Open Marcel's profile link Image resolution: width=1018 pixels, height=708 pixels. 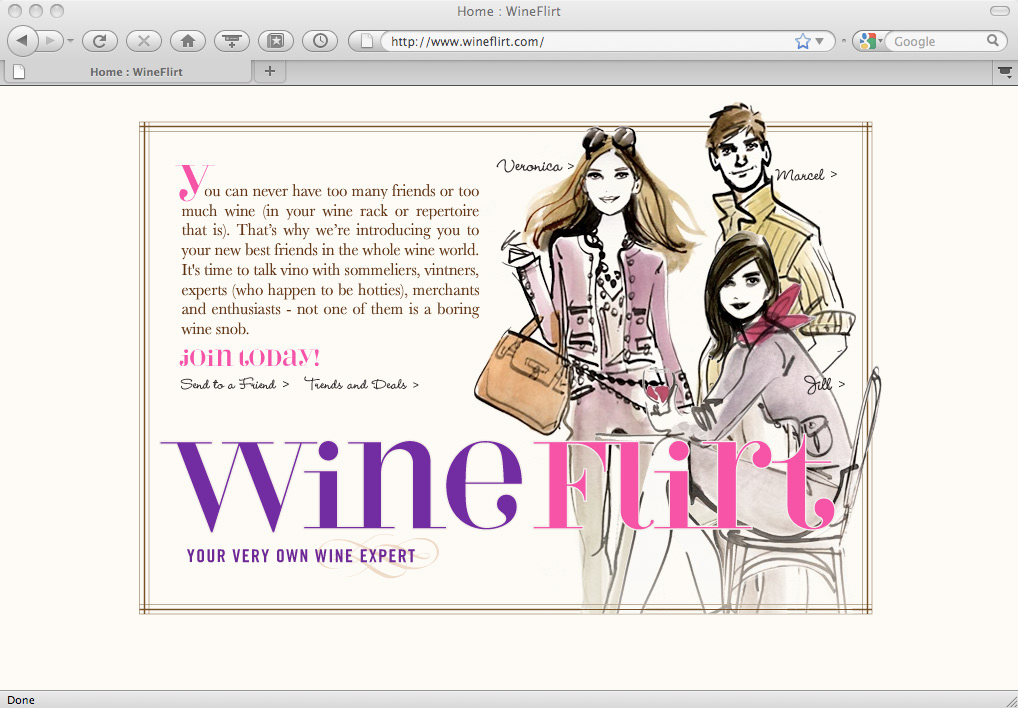pos(806,175)
